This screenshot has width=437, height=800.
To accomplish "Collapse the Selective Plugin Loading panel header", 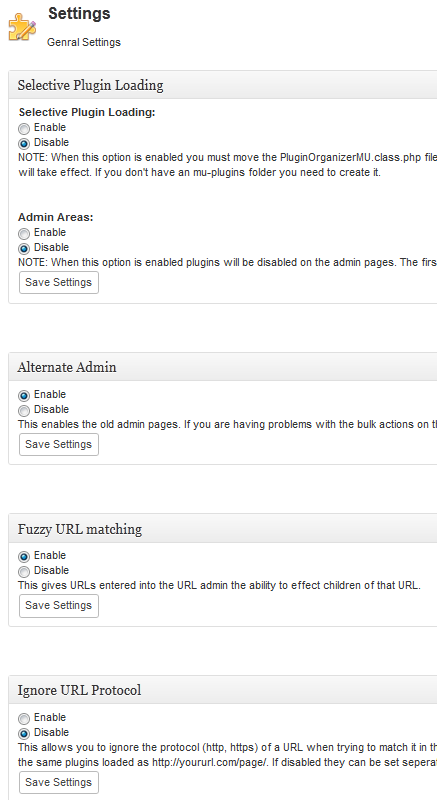I will [223, 85].
